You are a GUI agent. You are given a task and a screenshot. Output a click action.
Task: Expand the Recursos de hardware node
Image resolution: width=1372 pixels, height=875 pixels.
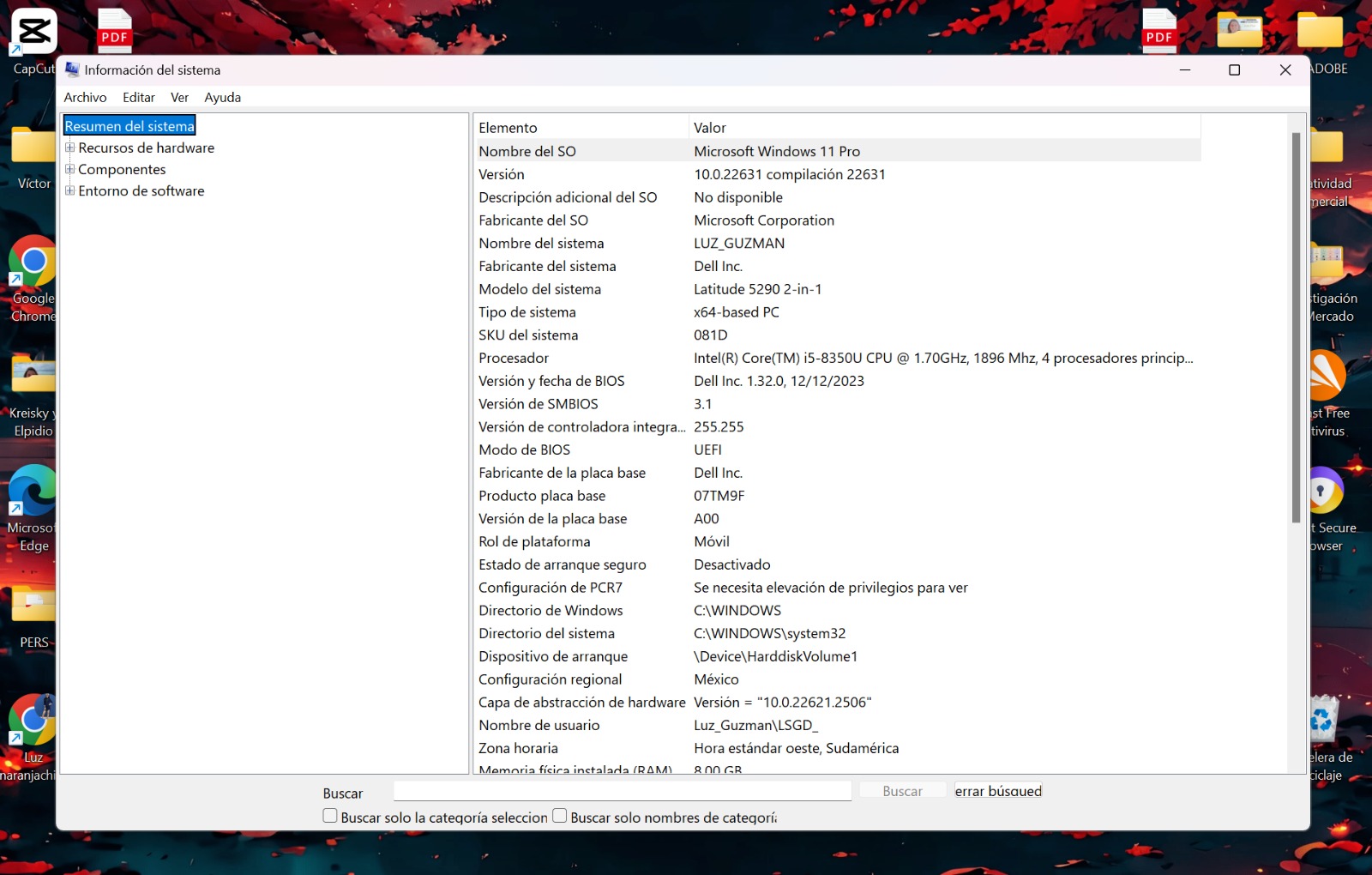(x=69, y=148)
